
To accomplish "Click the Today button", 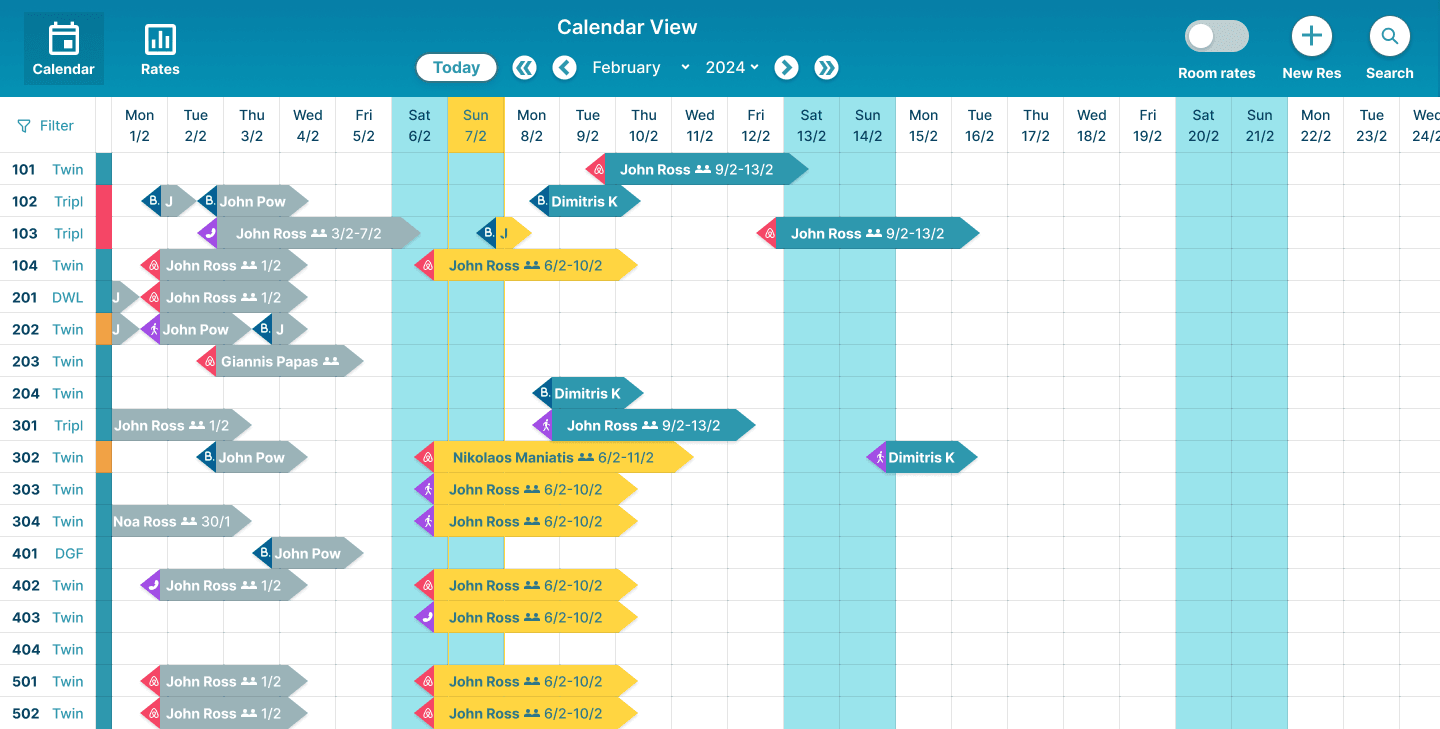I will tap(457, 67).
